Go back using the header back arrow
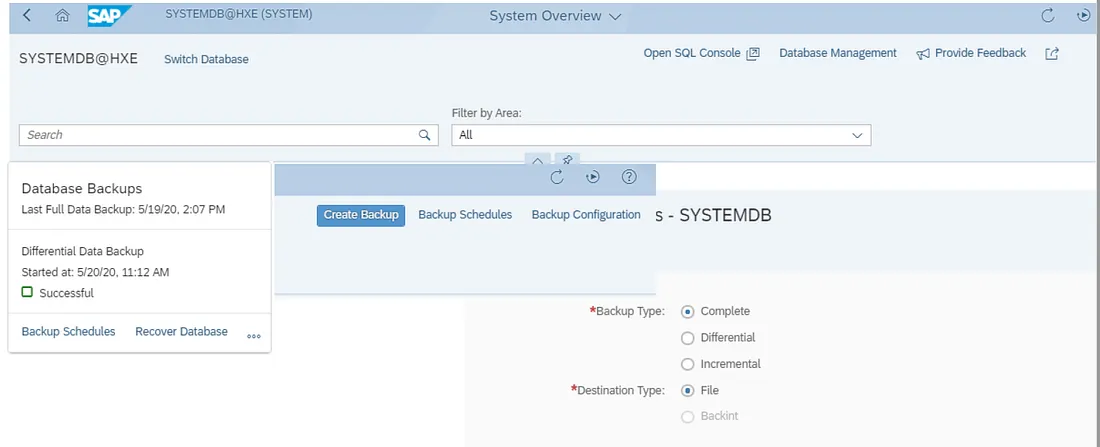Viewport: 1100px width, 447px height. tap(27, 15)
